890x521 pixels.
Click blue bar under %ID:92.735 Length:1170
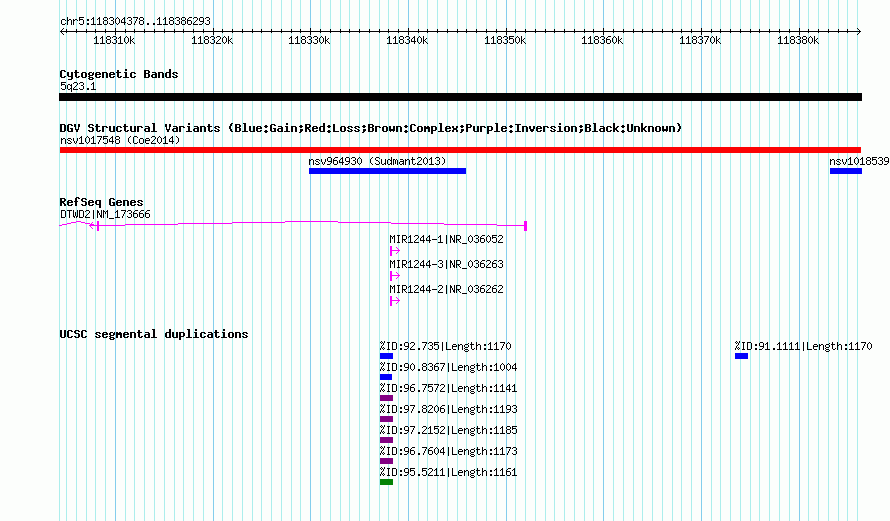(x=387, y=356)
